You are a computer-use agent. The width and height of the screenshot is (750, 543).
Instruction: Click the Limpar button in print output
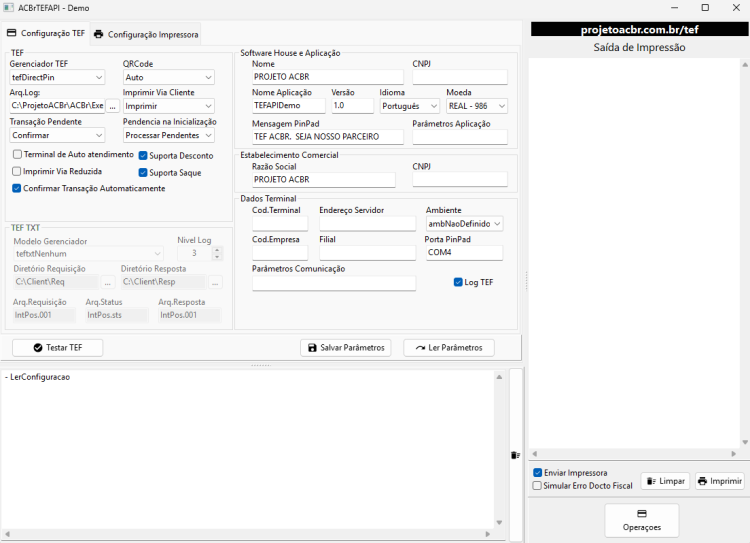pos(665,481)
